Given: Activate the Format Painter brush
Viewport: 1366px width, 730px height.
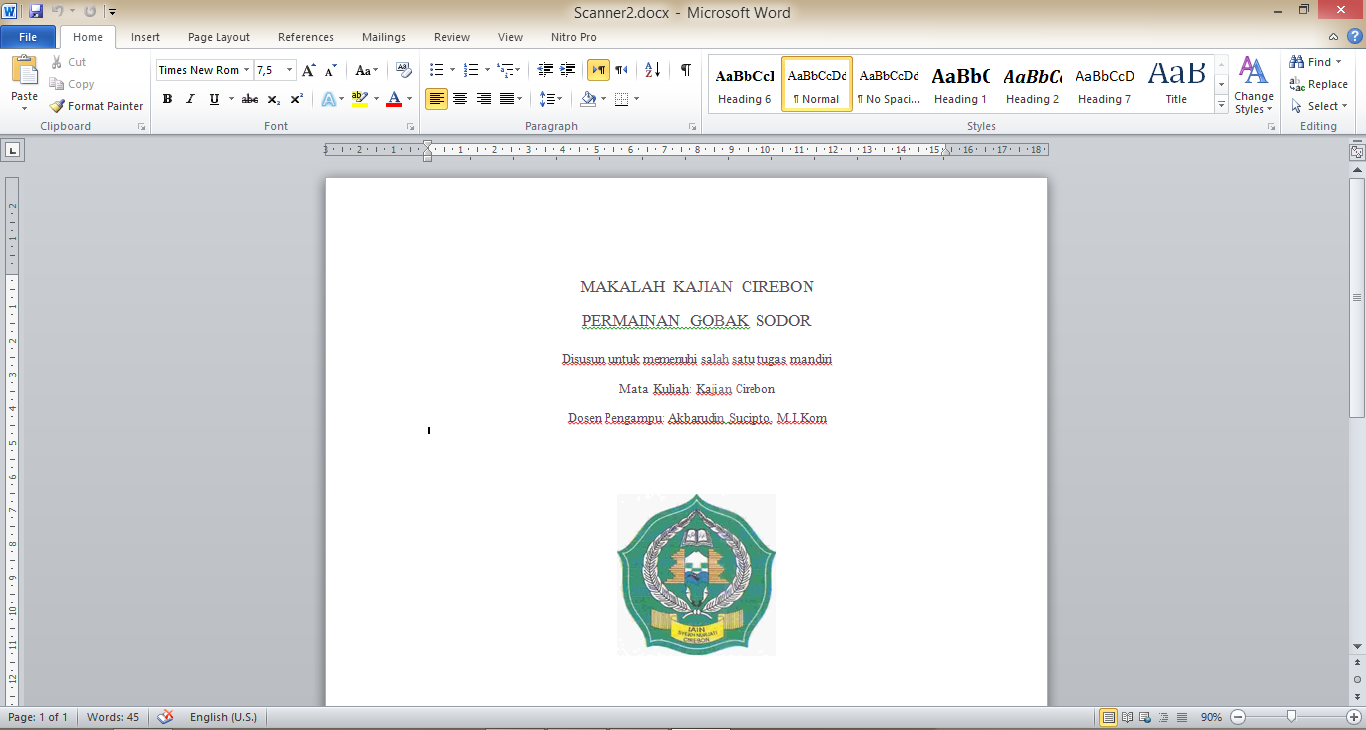Looking at the screenshot, I should pyautogui.click(x=96, y=106).
